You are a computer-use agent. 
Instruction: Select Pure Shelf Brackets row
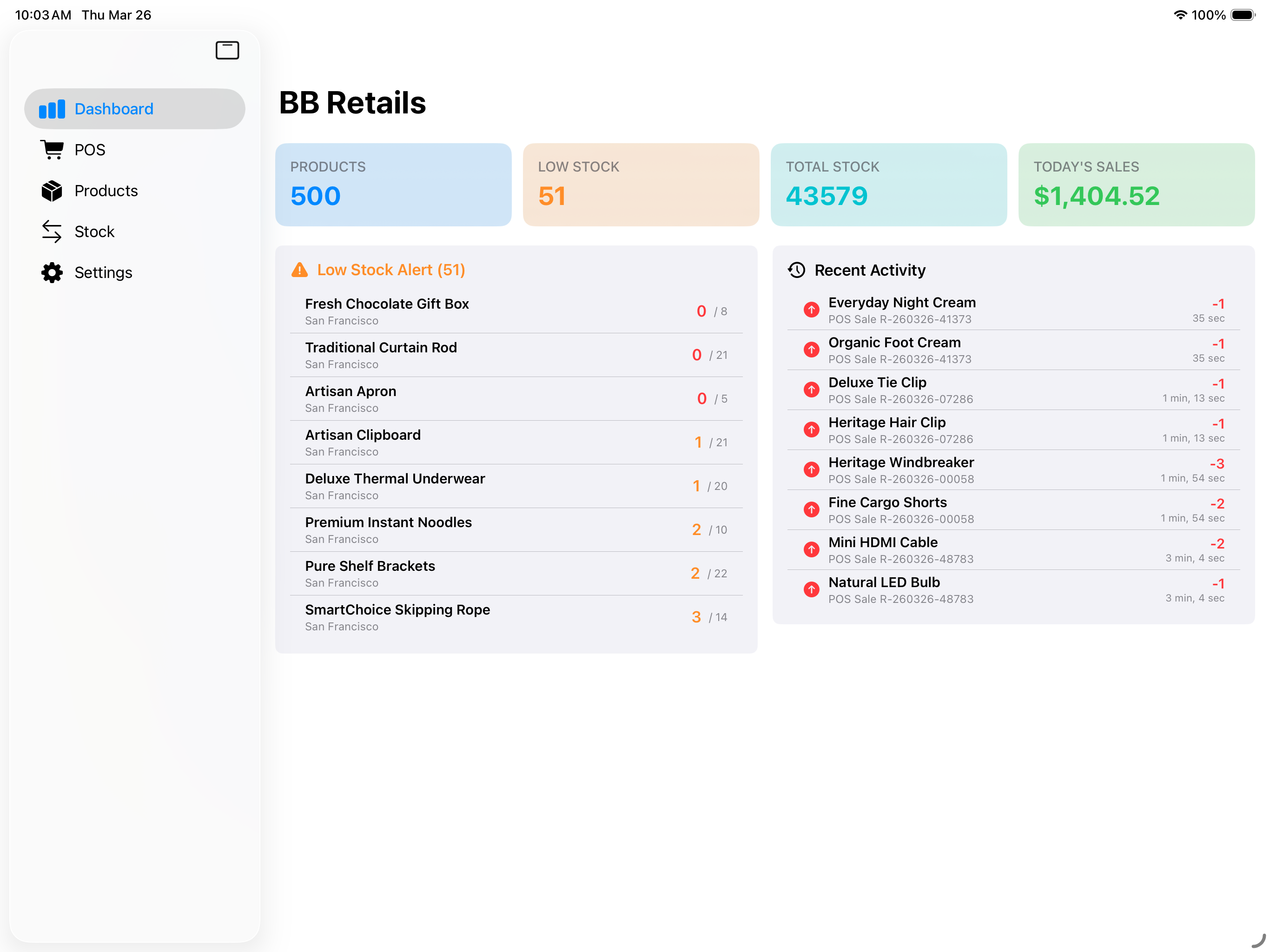516,573
